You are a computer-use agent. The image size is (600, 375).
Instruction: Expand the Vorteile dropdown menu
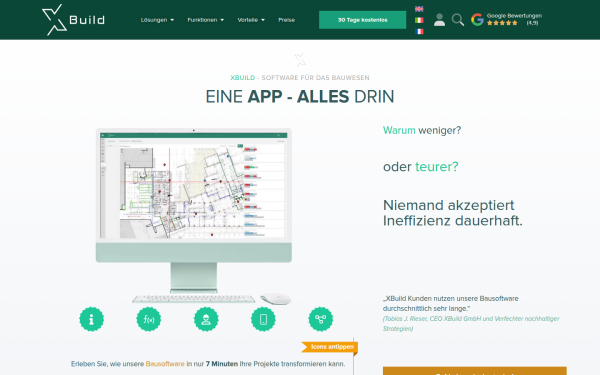click(x=251, y=20)
